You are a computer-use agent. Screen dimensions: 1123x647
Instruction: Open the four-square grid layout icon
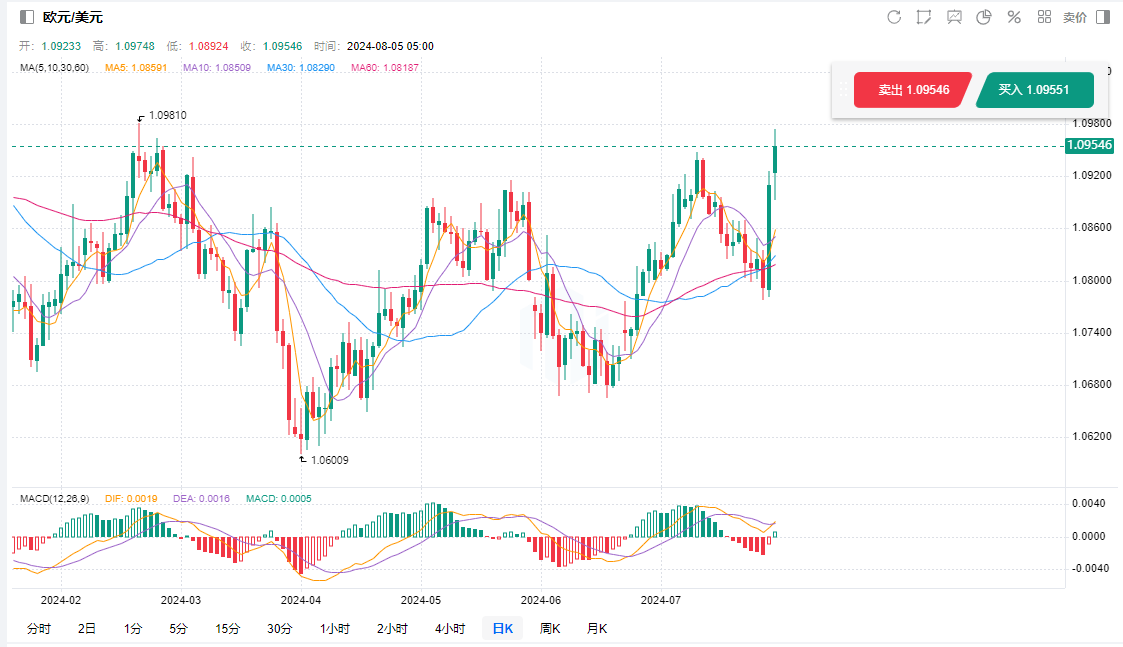1044,17
